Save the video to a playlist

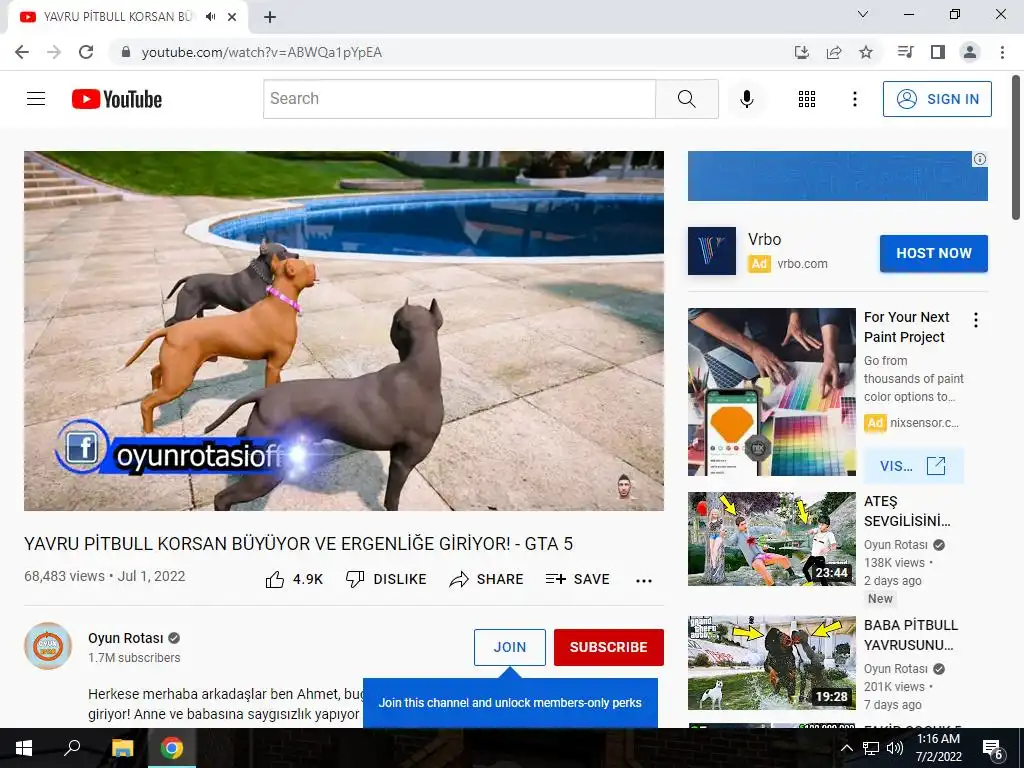[578, 579]
